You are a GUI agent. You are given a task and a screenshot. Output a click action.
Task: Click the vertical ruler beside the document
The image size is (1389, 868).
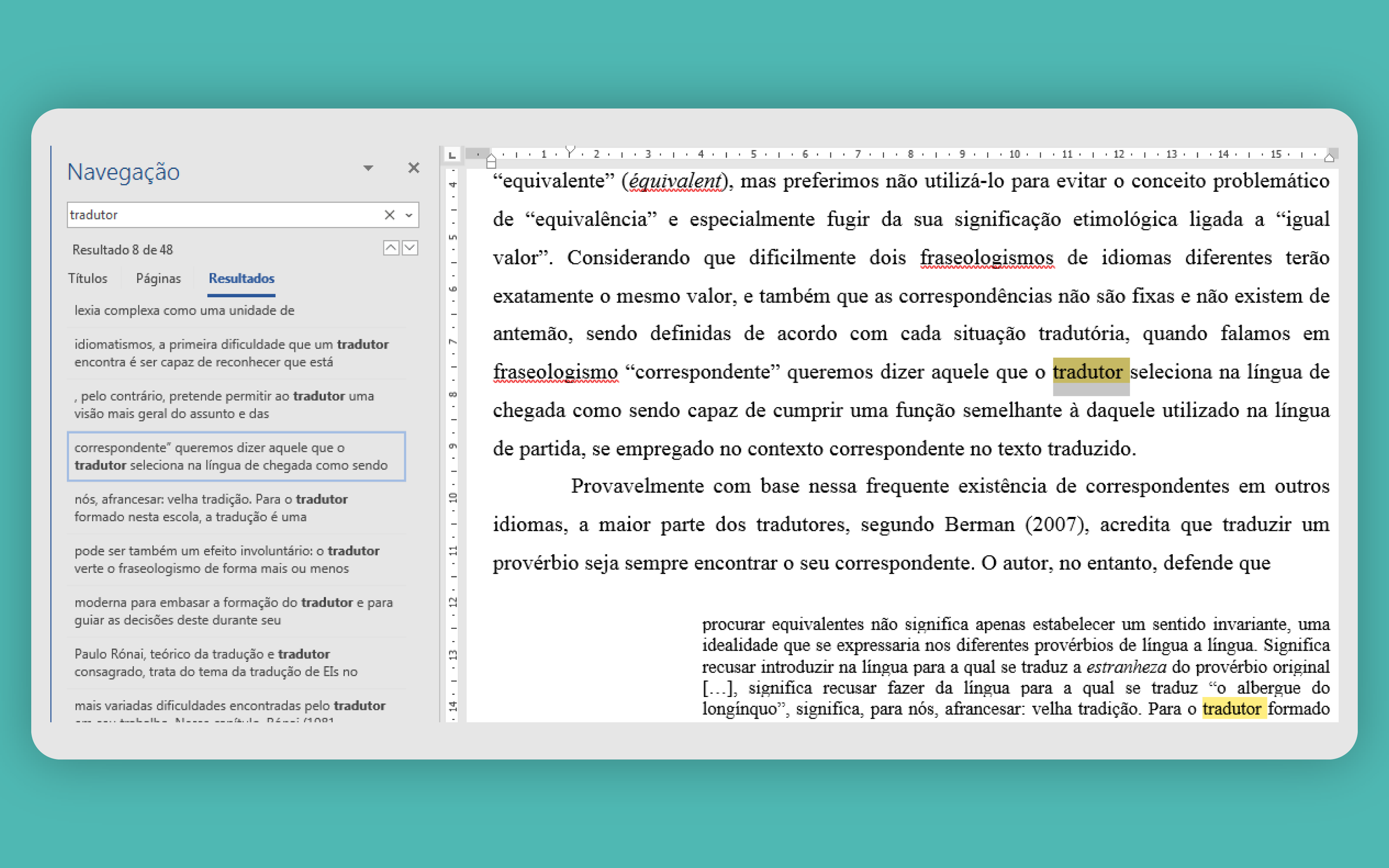[453, 445]
